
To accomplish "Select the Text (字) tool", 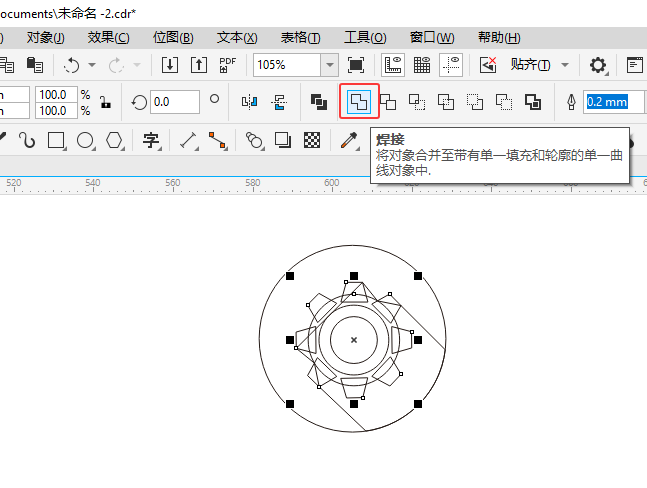I will (x=151, y=140).
